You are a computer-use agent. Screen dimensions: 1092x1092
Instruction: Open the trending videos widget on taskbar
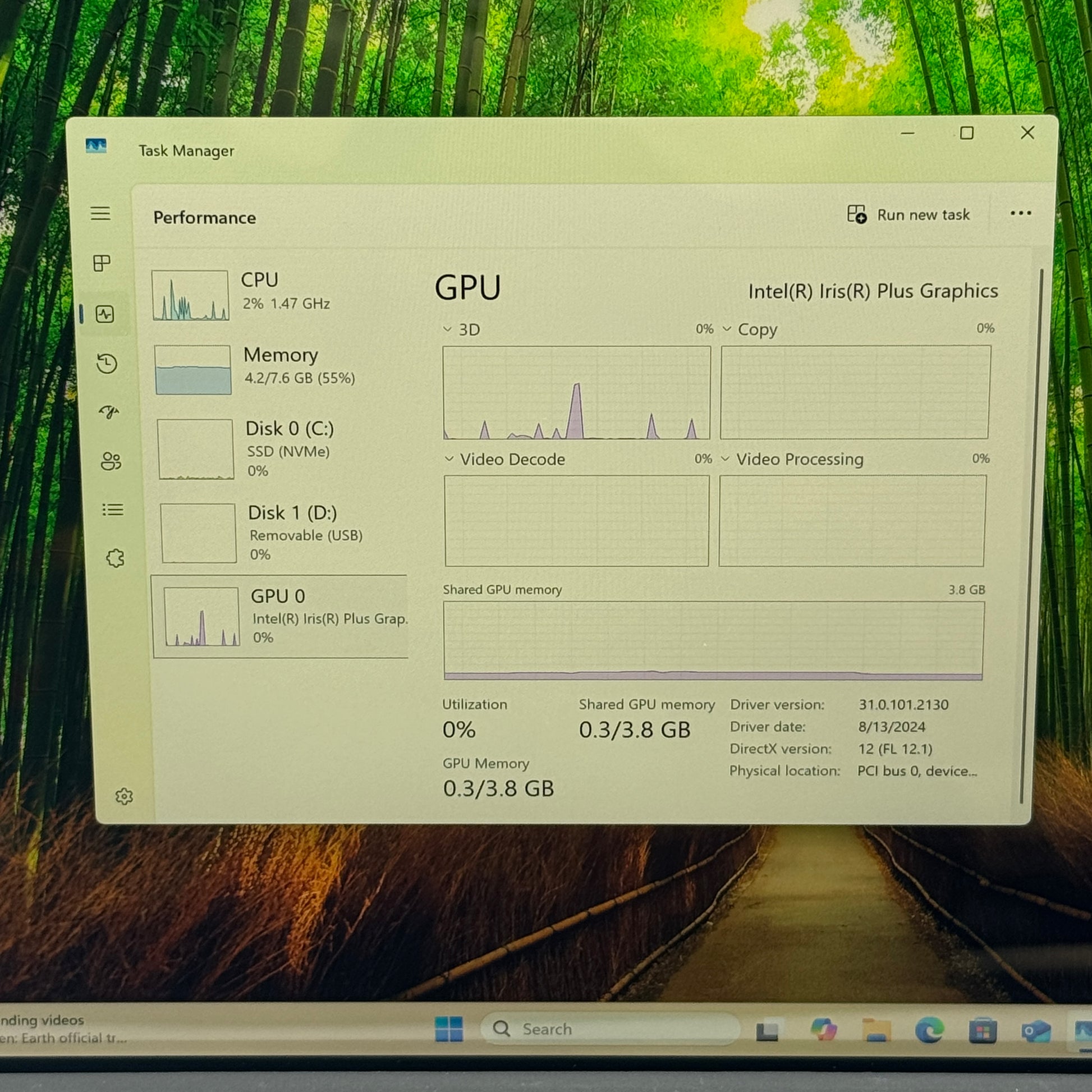click(x=63, y=1029)
